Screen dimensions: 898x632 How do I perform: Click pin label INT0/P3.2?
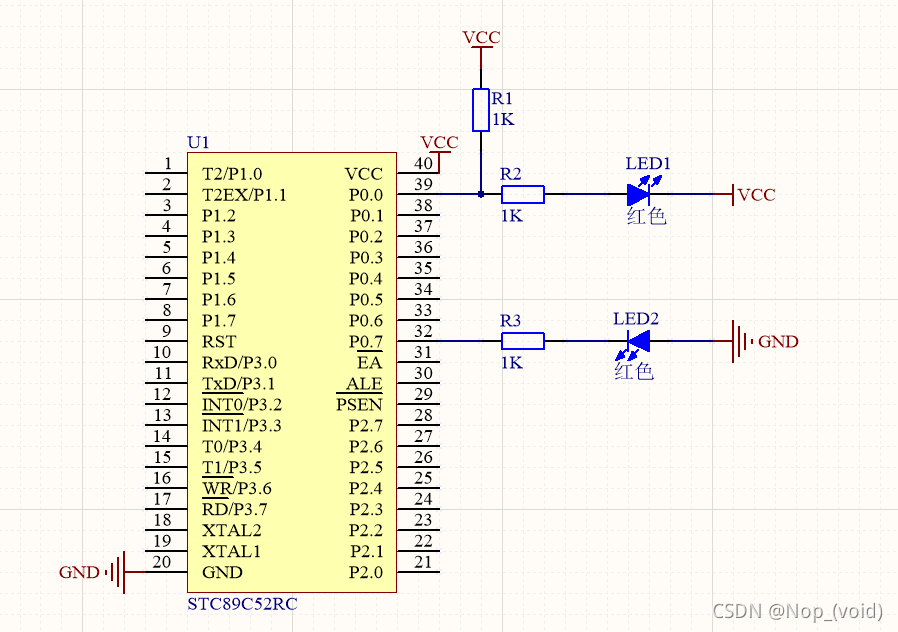click(x=242, y=405)
